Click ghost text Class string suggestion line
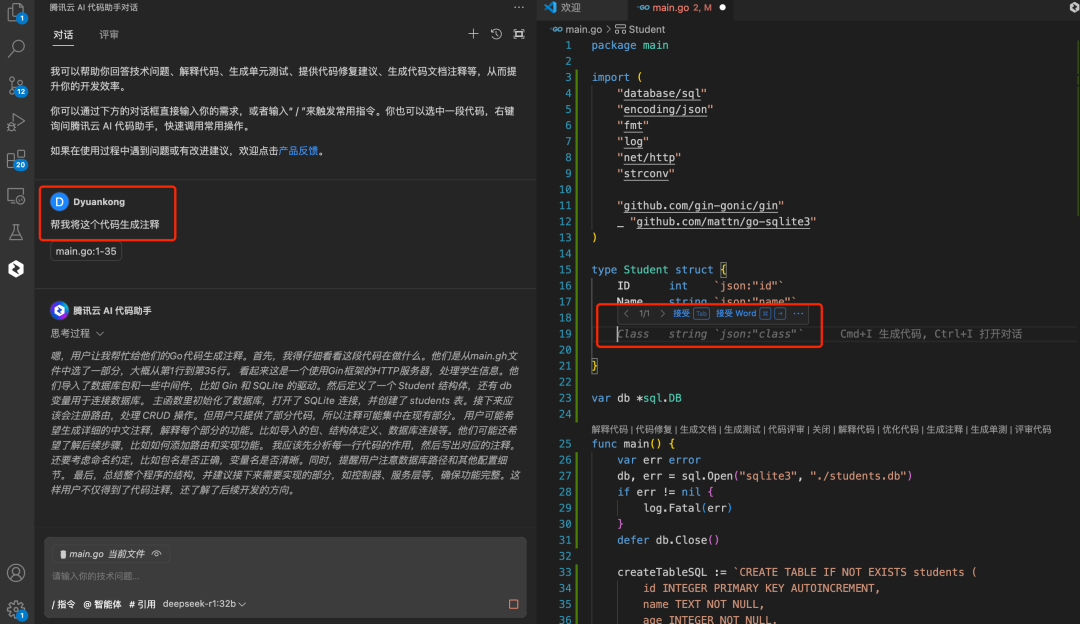The image size is (1080, 624). point(710,334)
